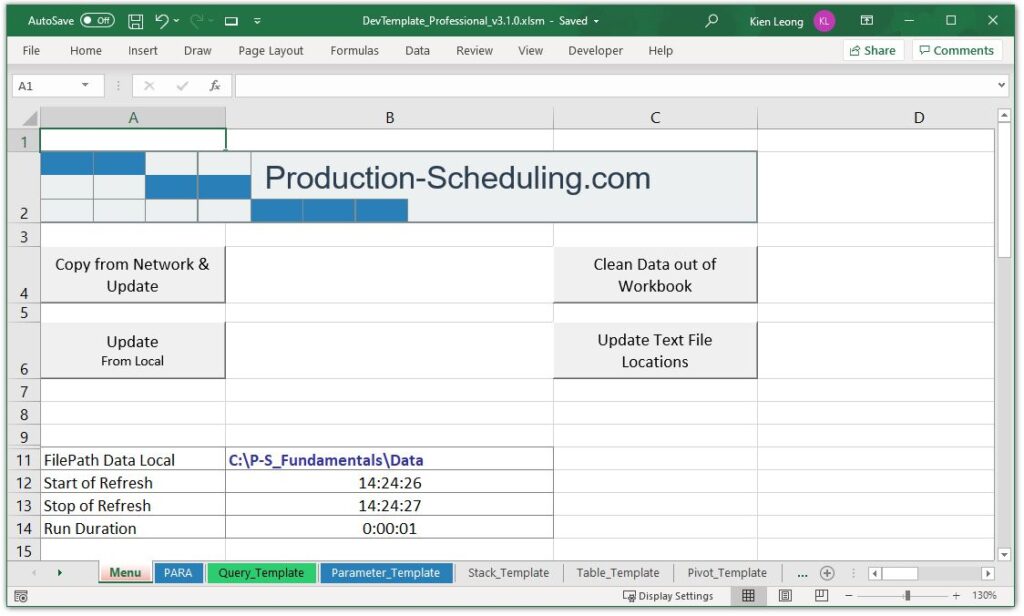The image size is (1024, 616).
Task: Select the Run Duration value 0:00:01
Action: (389, 528)
